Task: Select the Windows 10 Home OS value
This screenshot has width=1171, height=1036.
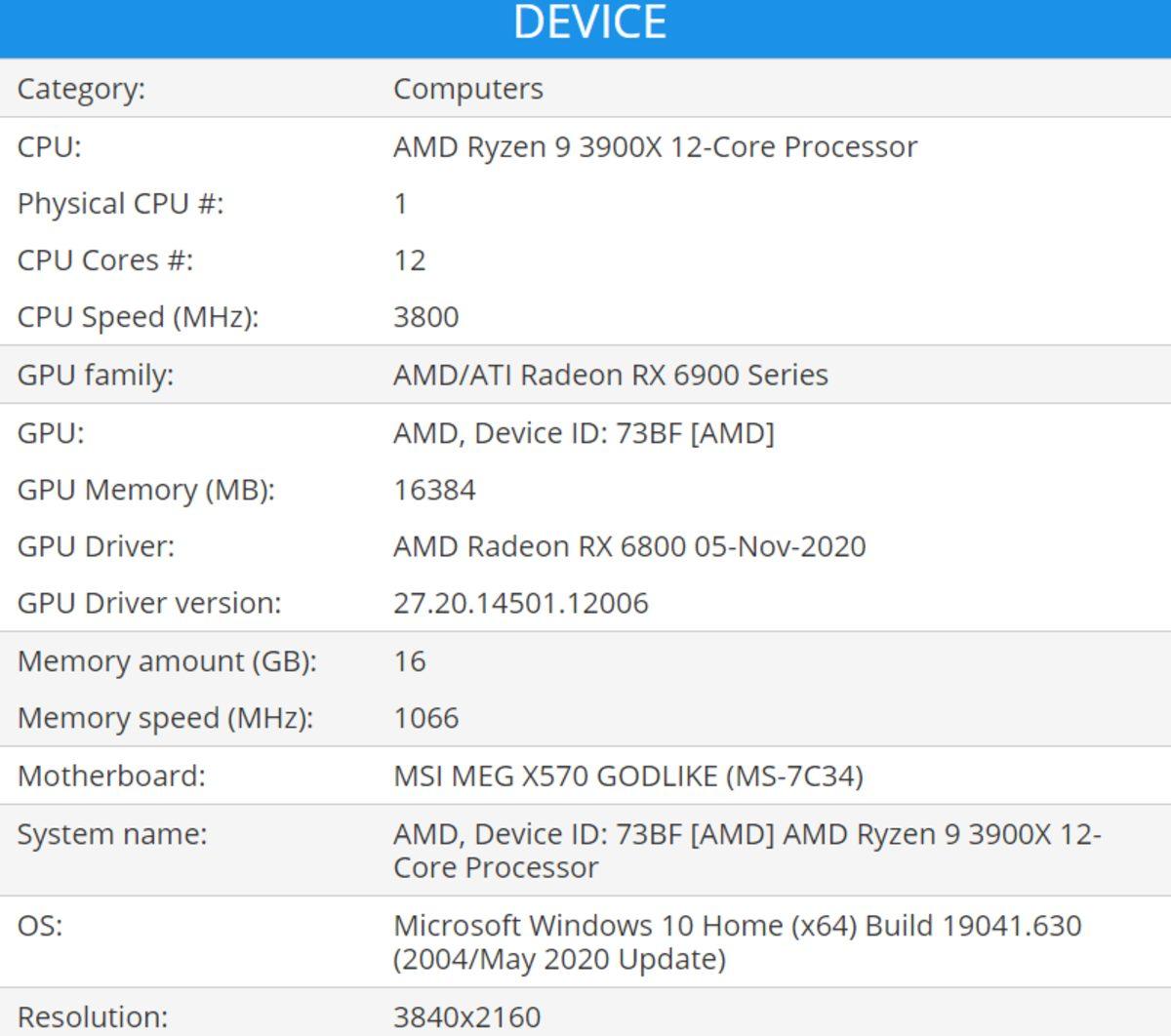Action: point(737,941)
